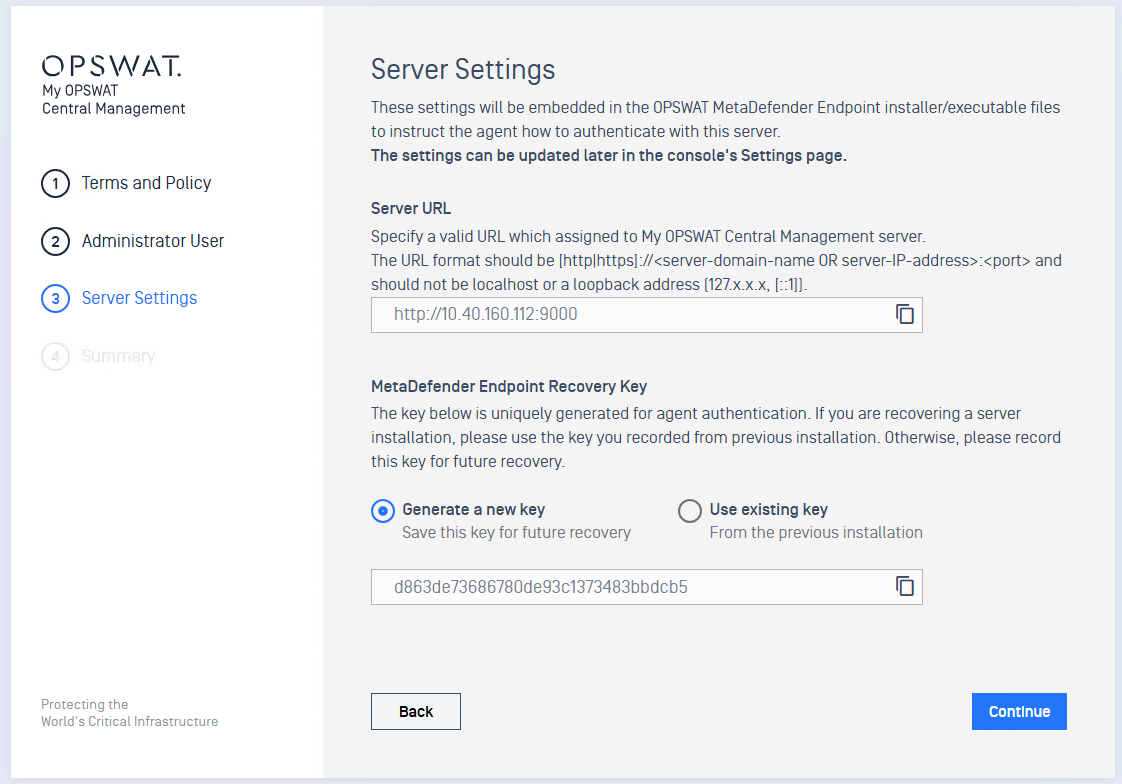1122x784 pixels.
Task: Click the OPSWAT logo
Action: click(x=112, y=66)
